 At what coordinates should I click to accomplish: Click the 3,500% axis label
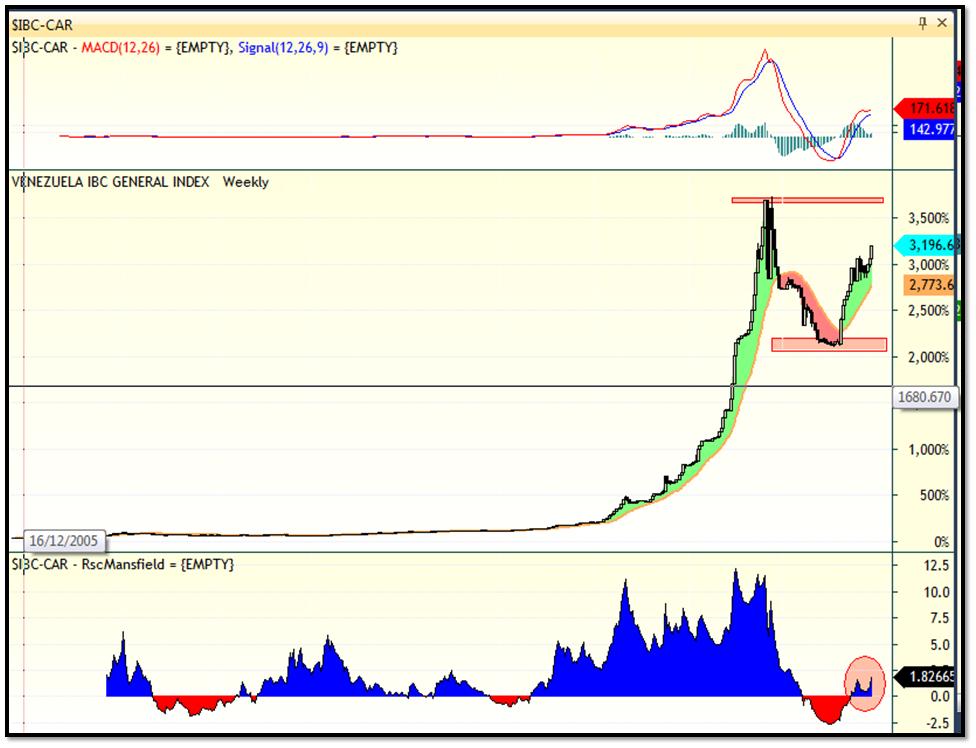(x=929, y=218)
